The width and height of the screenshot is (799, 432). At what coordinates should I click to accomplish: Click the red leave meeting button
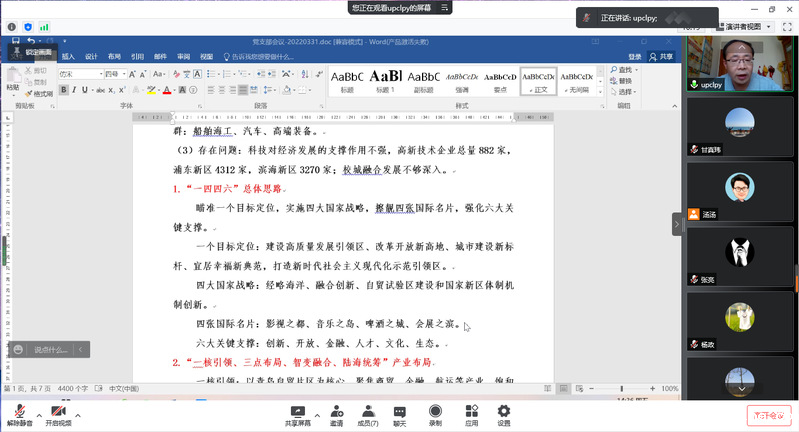pyautogui.click(x=769, y=415)
